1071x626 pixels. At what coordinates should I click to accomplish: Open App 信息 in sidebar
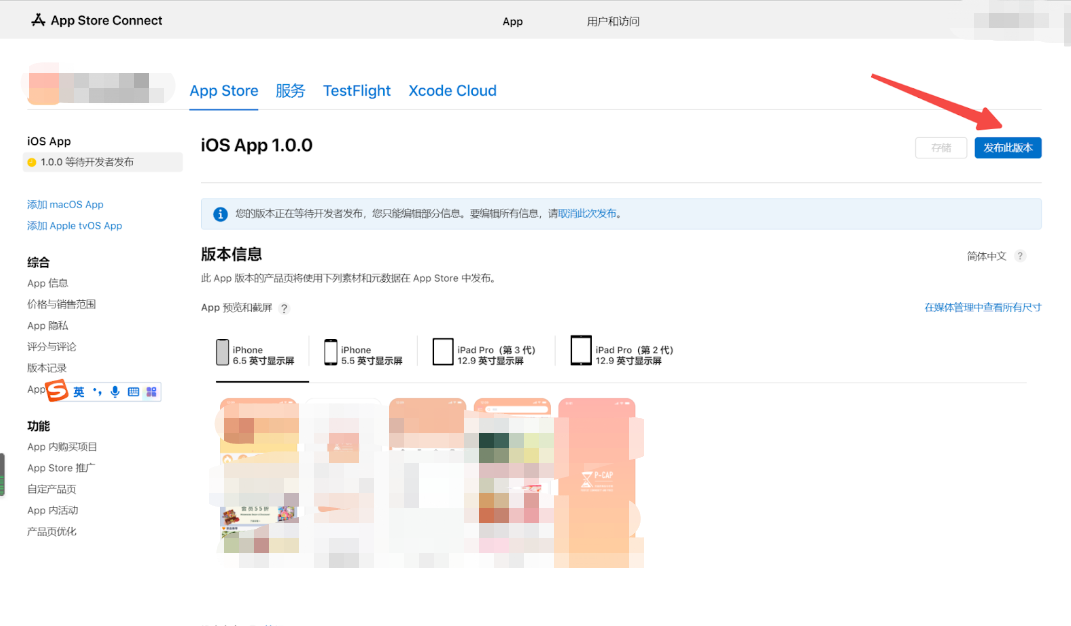tap(48, 283)
